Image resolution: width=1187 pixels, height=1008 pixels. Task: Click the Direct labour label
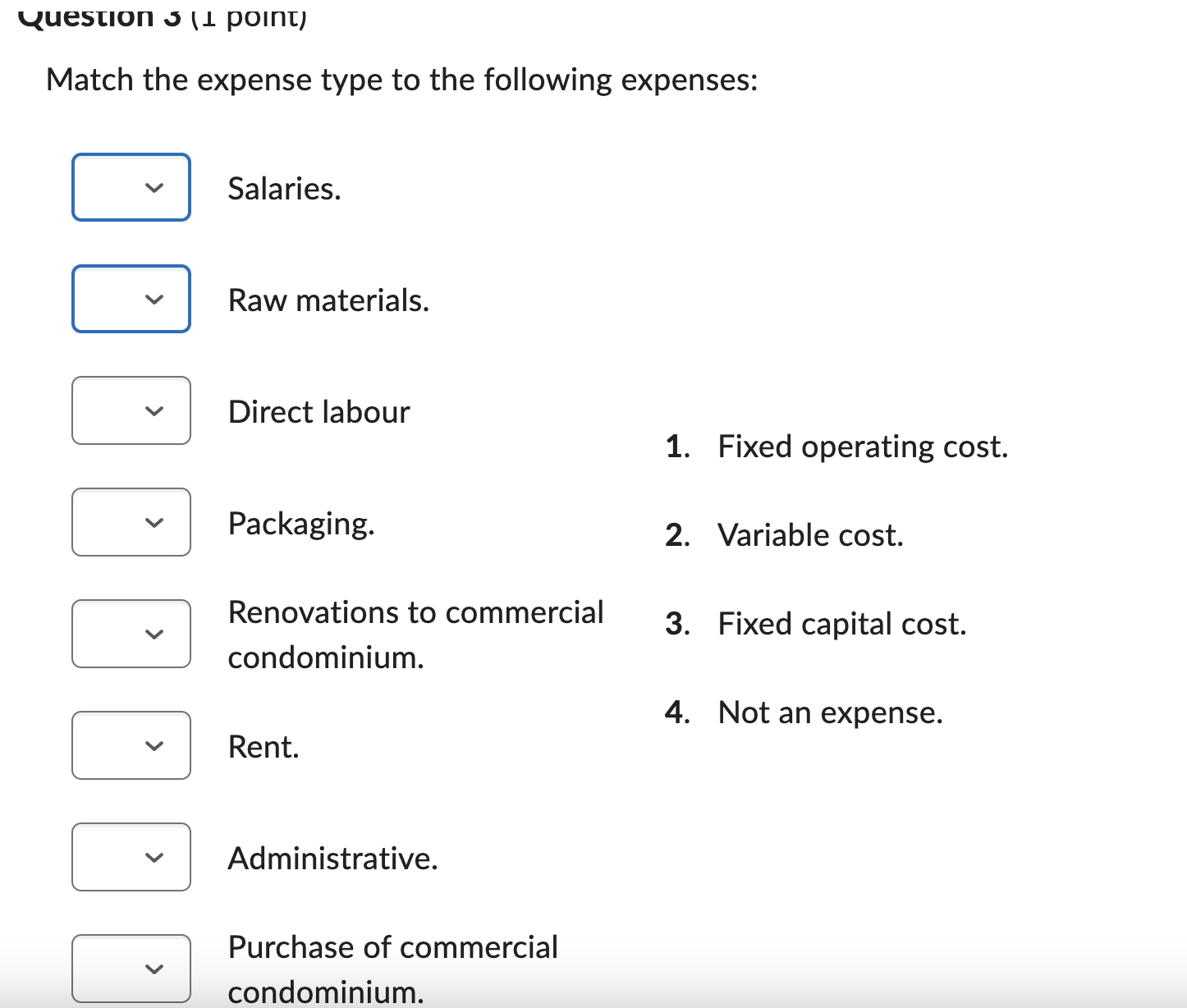pyautogui.click(x=318, y=411)
